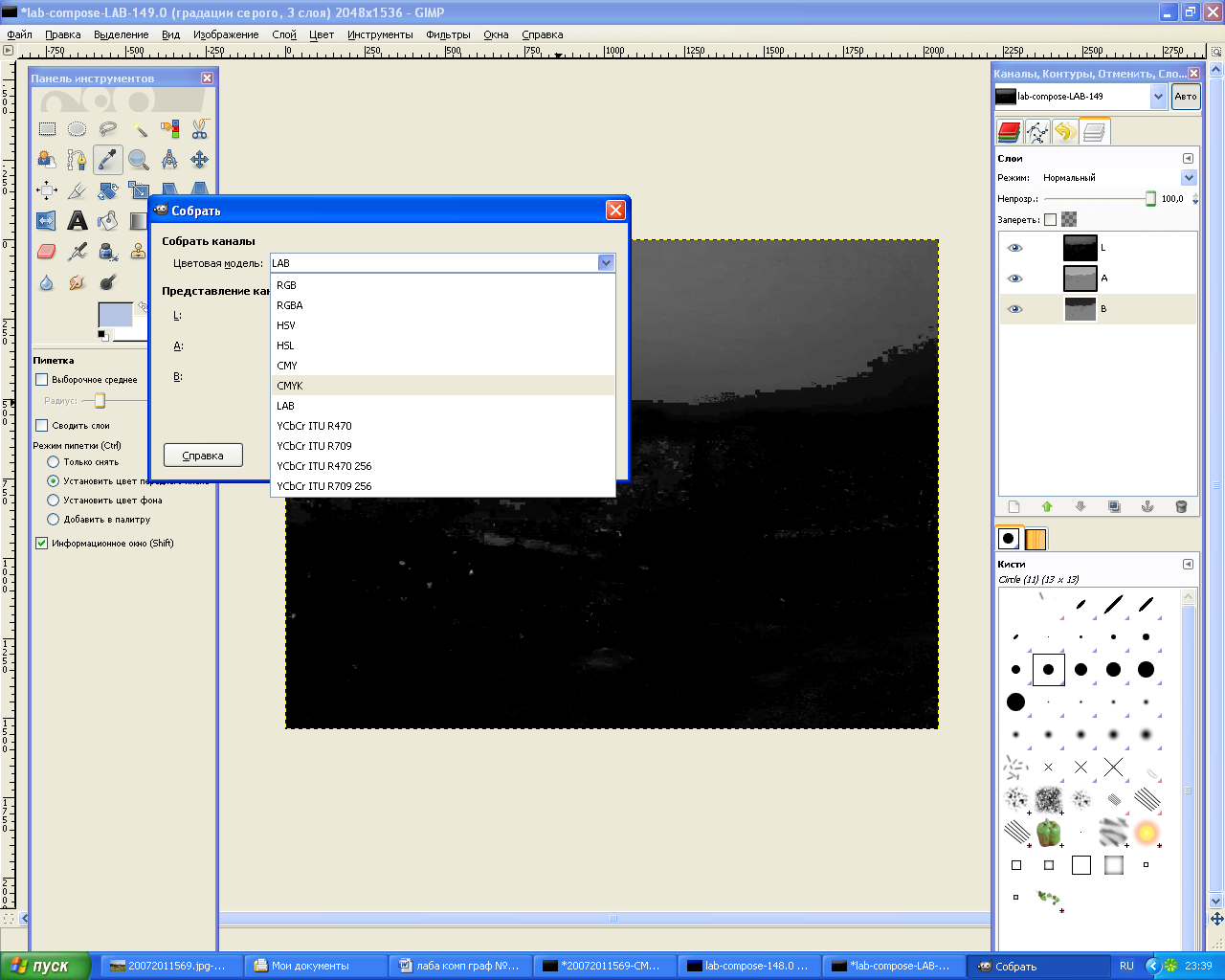Screen dimensions: 1225x980
Task: Toggle visibility eye of layer A
Action: tap(1015, 278)
